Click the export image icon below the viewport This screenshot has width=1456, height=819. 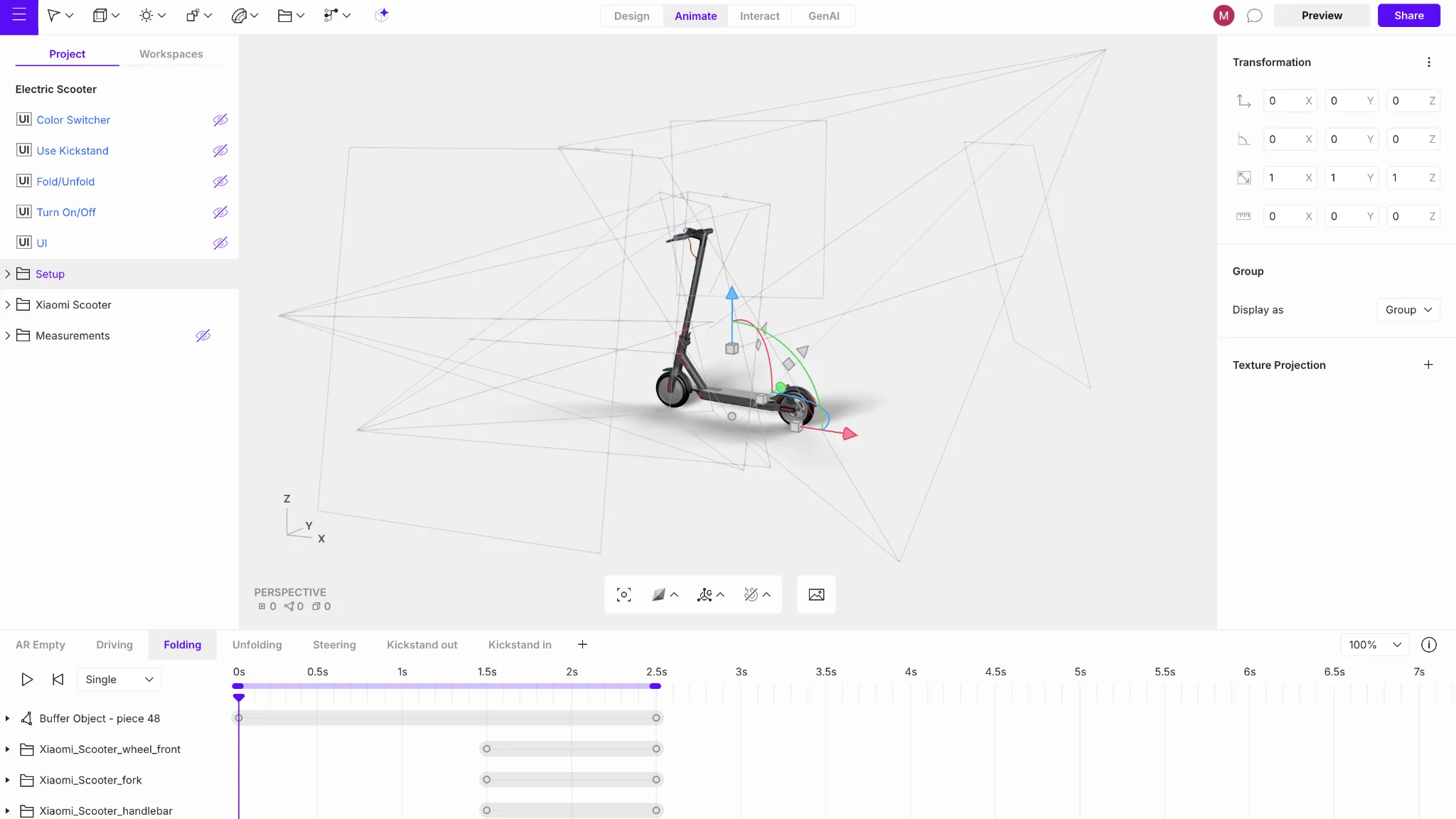click(x=815, y=594)
